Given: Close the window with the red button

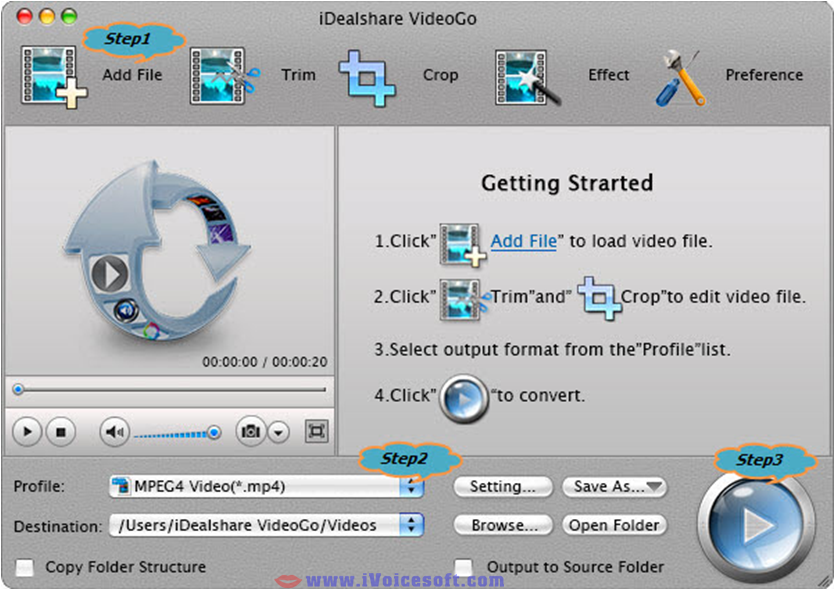Looking at the screenshot, I should click(24, 17).
